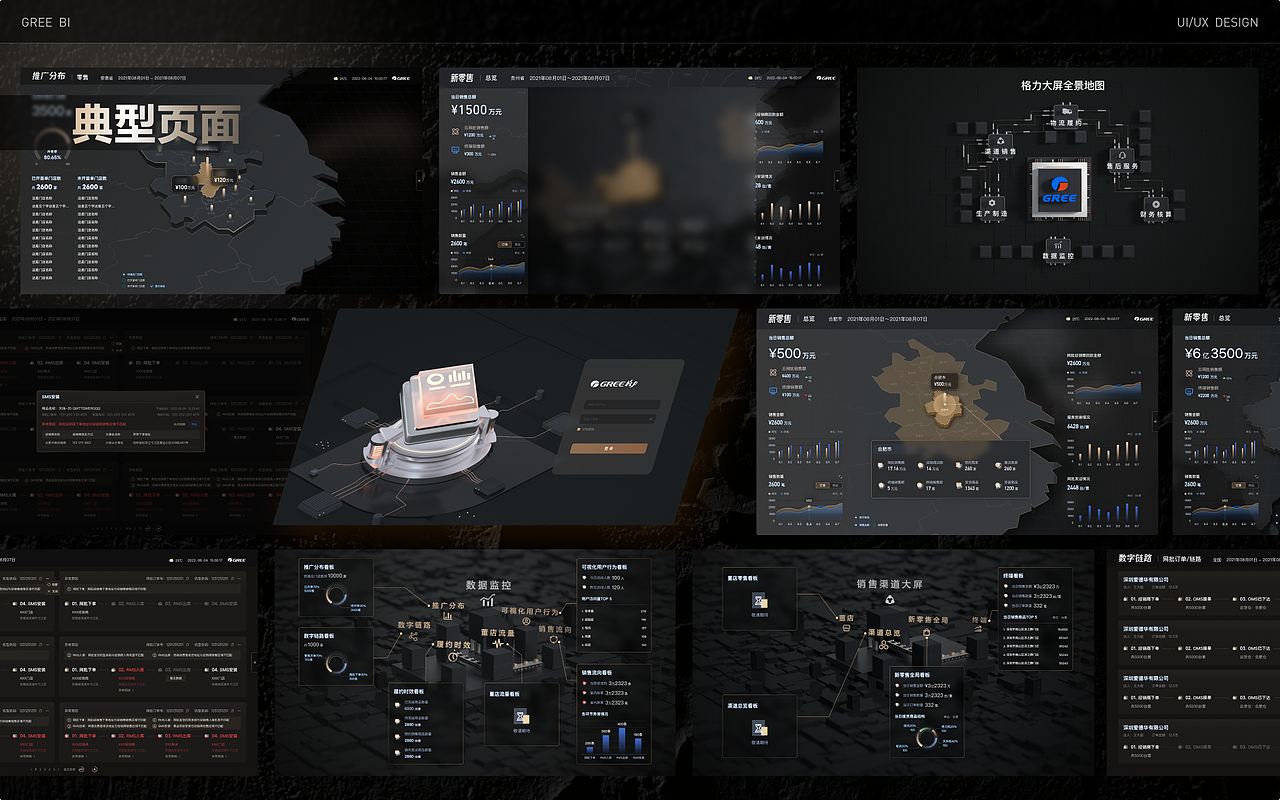The height and width of the screenshot is (800, 1280).
Task: Click the 渠道总览 node icon
Action: click(x=884, y=645)
